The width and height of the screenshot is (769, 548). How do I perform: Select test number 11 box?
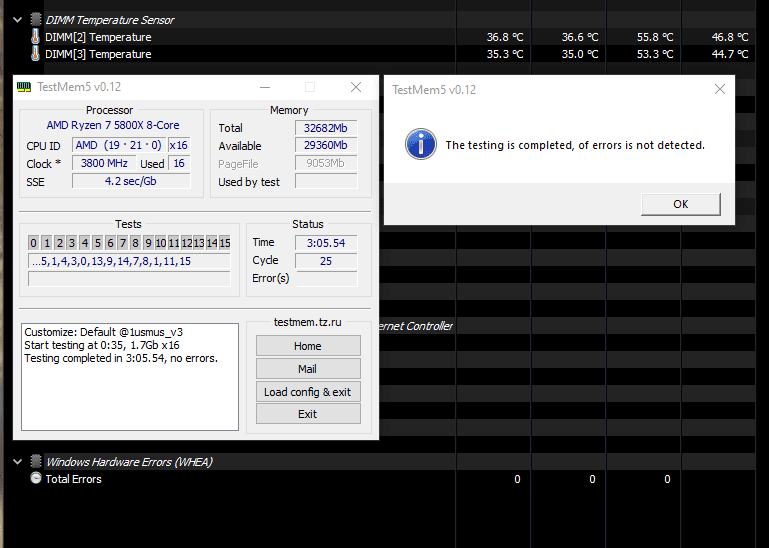pos(174,243)
